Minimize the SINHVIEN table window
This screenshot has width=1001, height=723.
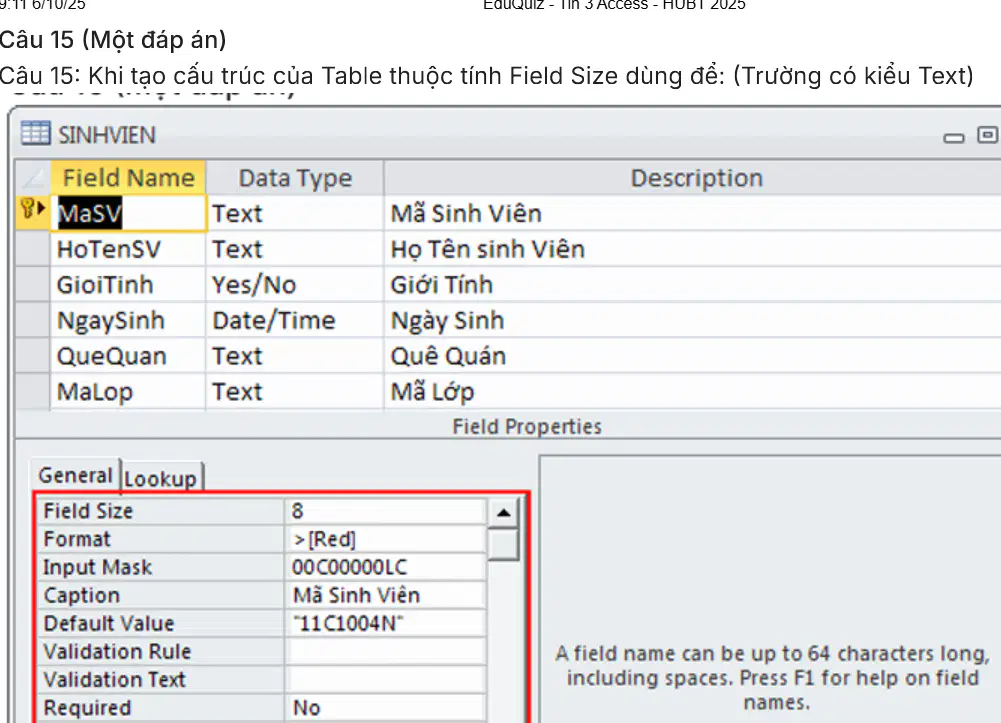954,137
